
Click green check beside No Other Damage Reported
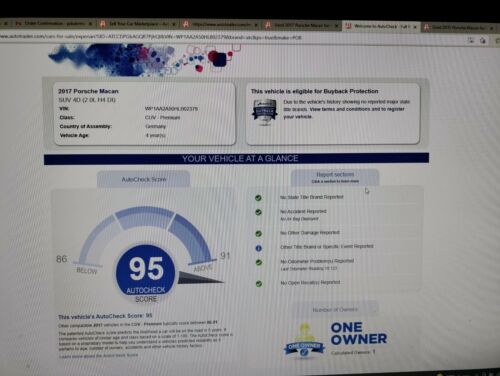(258, 234)
